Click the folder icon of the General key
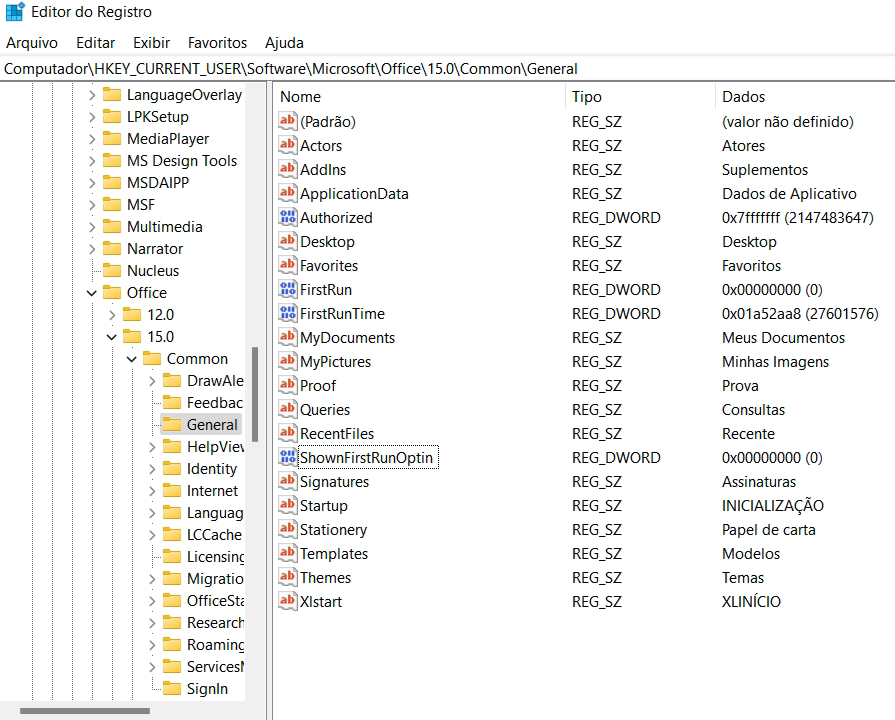 (x=172, y=424)
